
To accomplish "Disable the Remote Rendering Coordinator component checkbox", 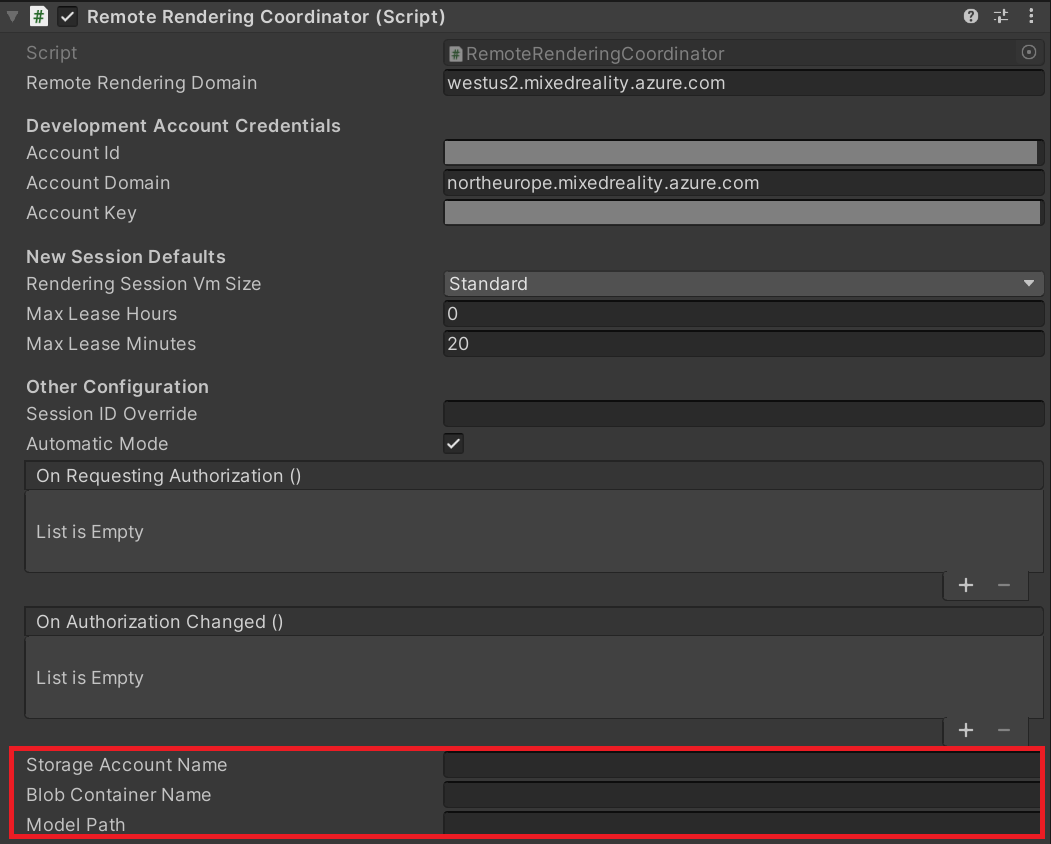I will coord(67,17).
